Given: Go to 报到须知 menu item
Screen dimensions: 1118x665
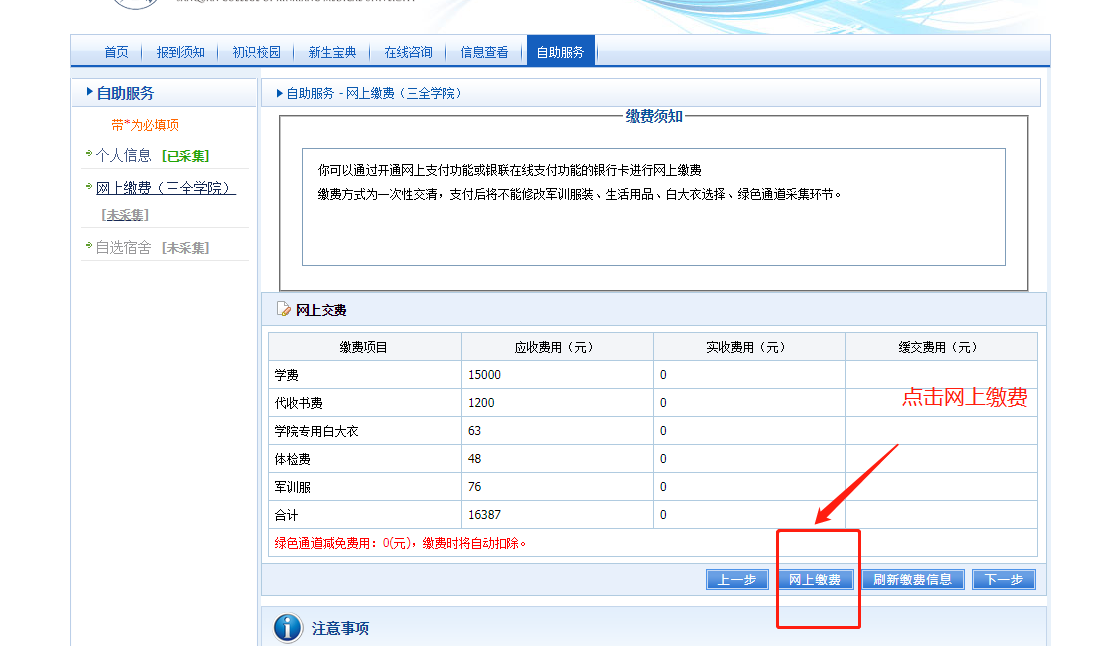Looking at the screenshot, I should (x=180, y=52).
